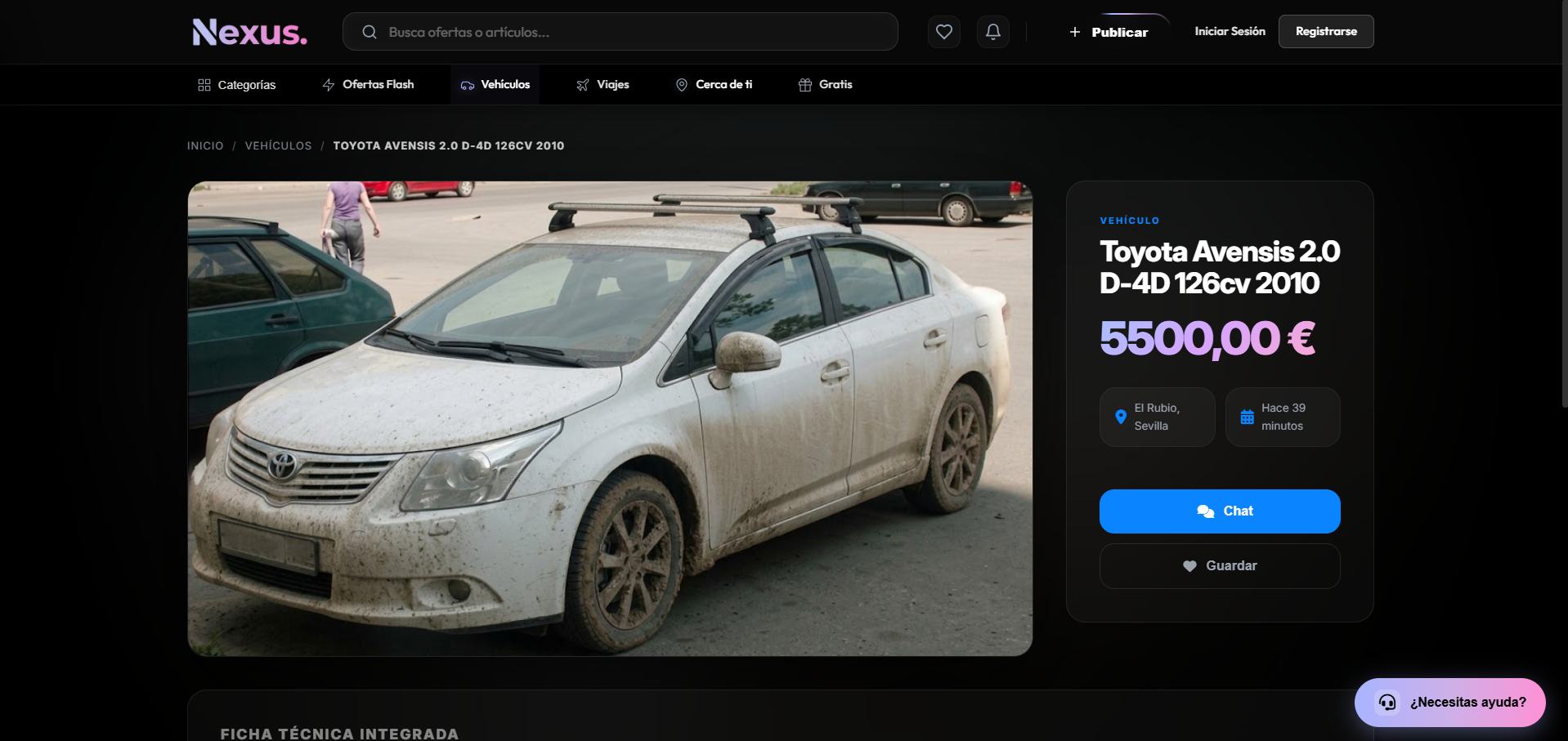The height and width of the screenshot is (741, 1568).
Task: Start a Chat with the seller
Action: point(1220,511)
